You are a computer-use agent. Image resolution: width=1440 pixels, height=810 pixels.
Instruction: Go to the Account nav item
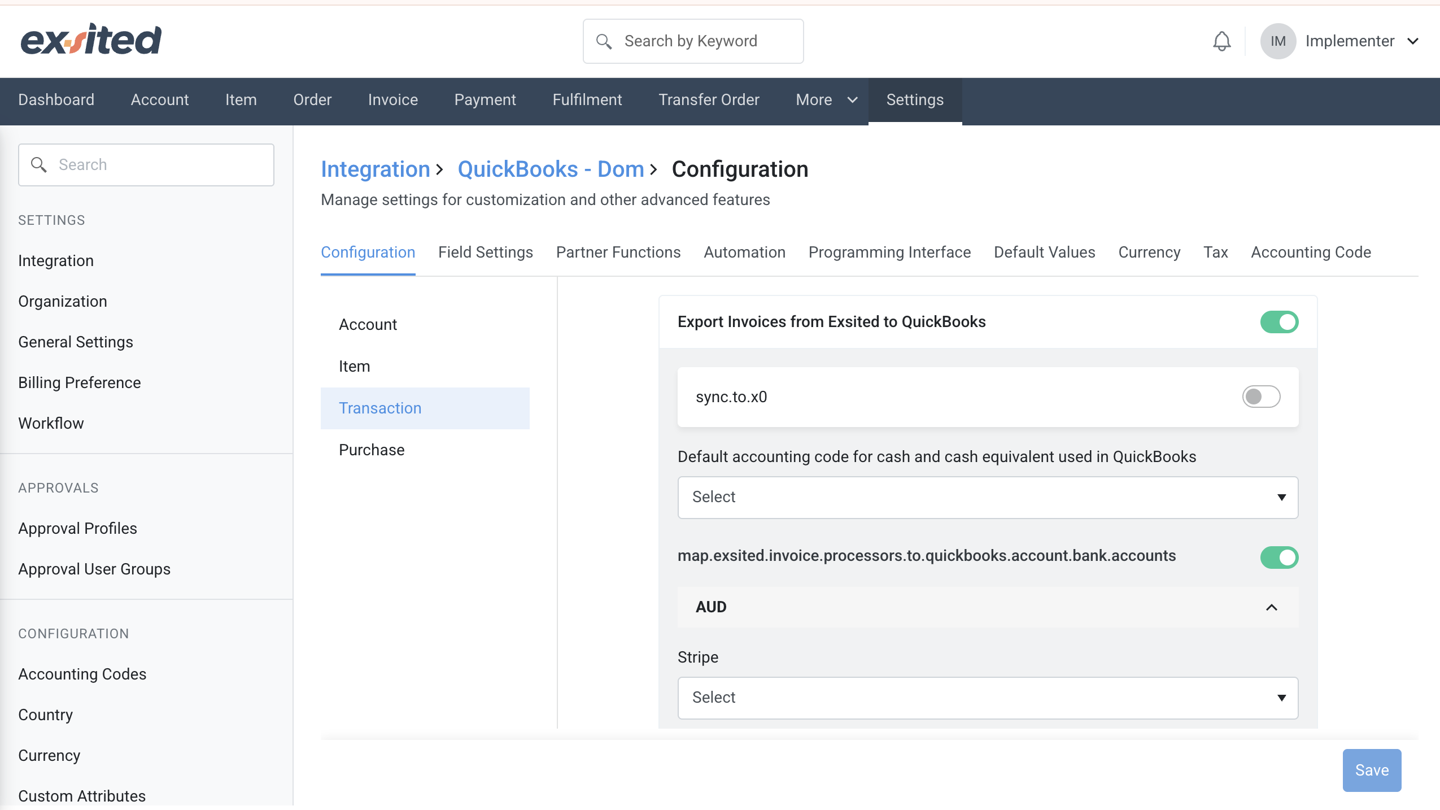pyautogui.click(x=160, y=100)
